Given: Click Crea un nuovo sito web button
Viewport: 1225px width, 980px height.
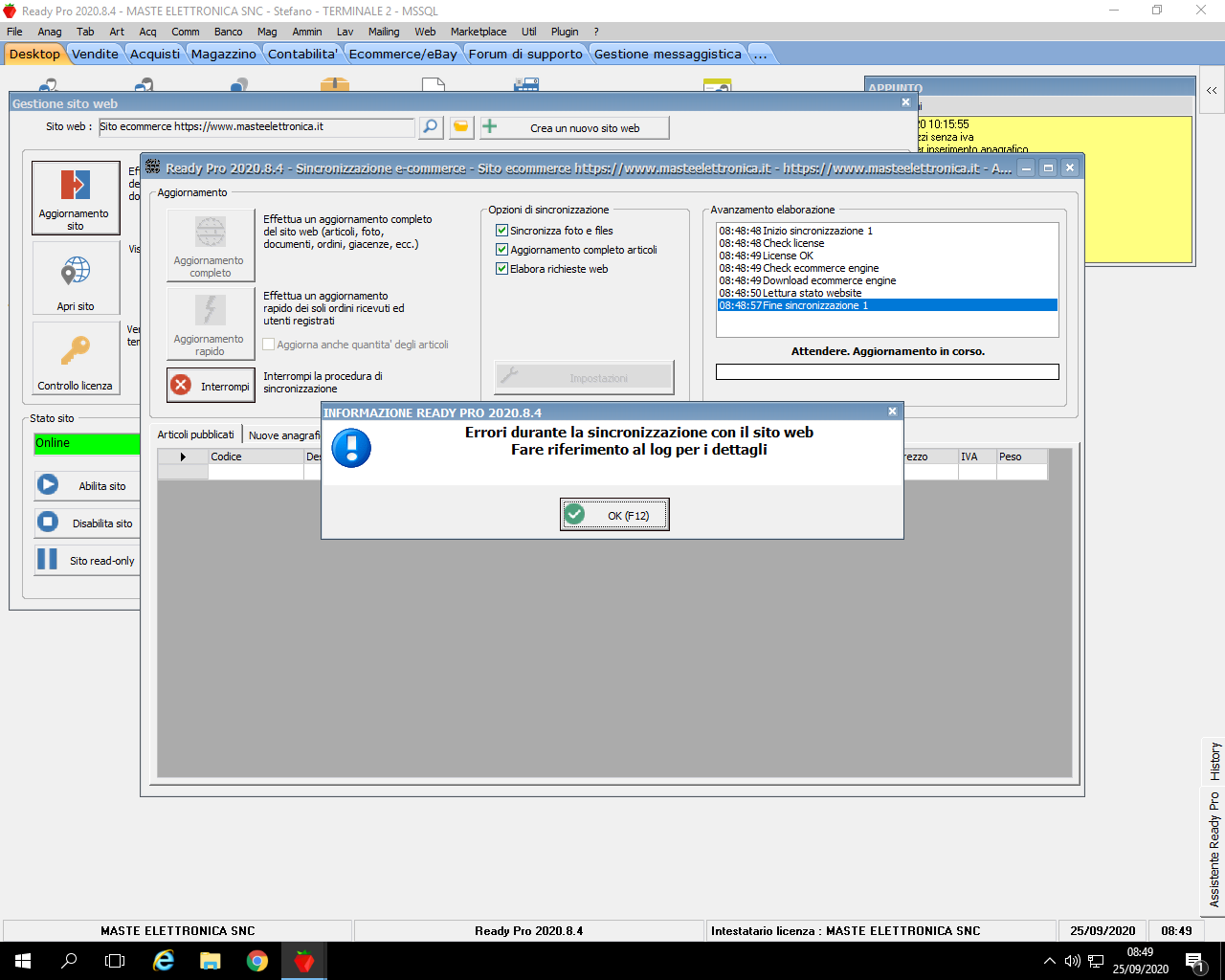Looking at the screenshot, I should tap(574, 127).
